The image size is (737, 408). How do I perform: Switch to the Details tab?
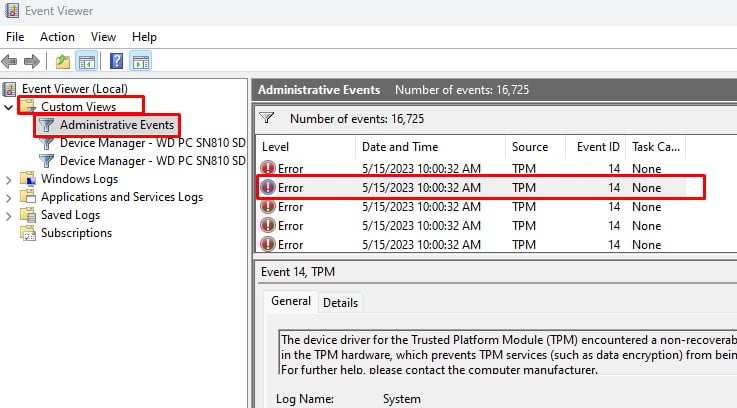click(x=340, y=303)
